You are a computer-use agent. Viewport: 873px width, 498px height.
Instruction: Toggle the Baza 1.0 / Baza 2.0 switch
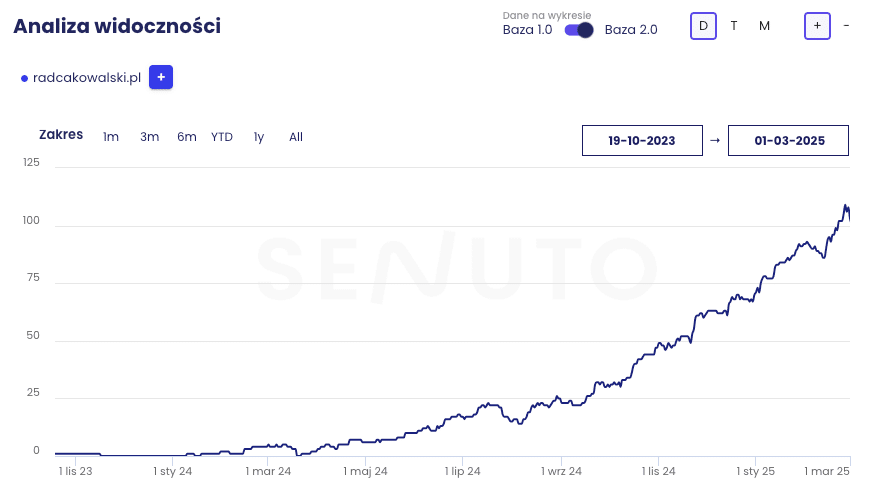point(579,30)
